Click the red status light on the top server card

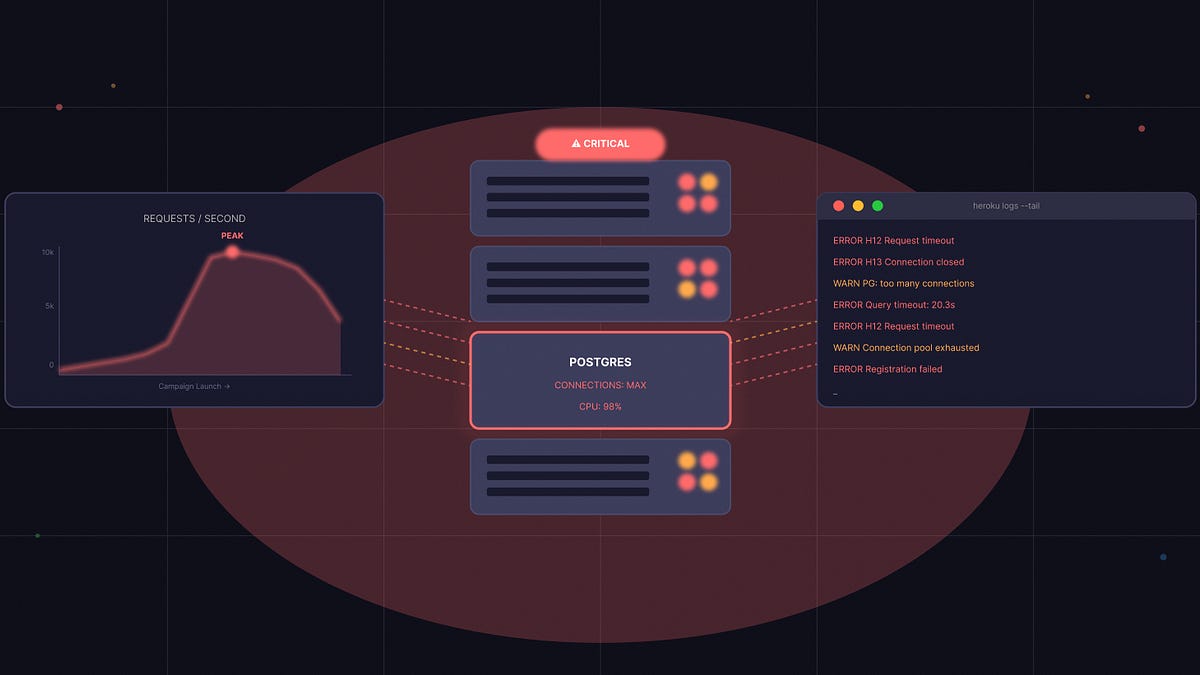pyautogui.click(x=688, y=181)
